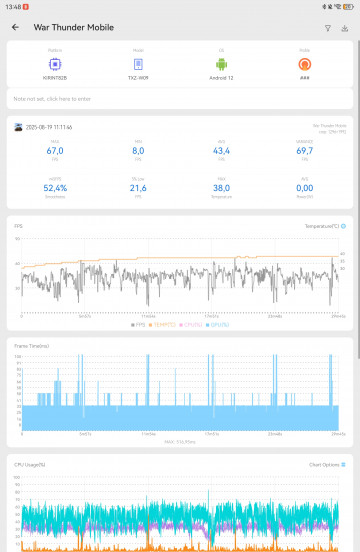
Task: Toggle CPU(%) series in chart legend
Action: (191, 325)
